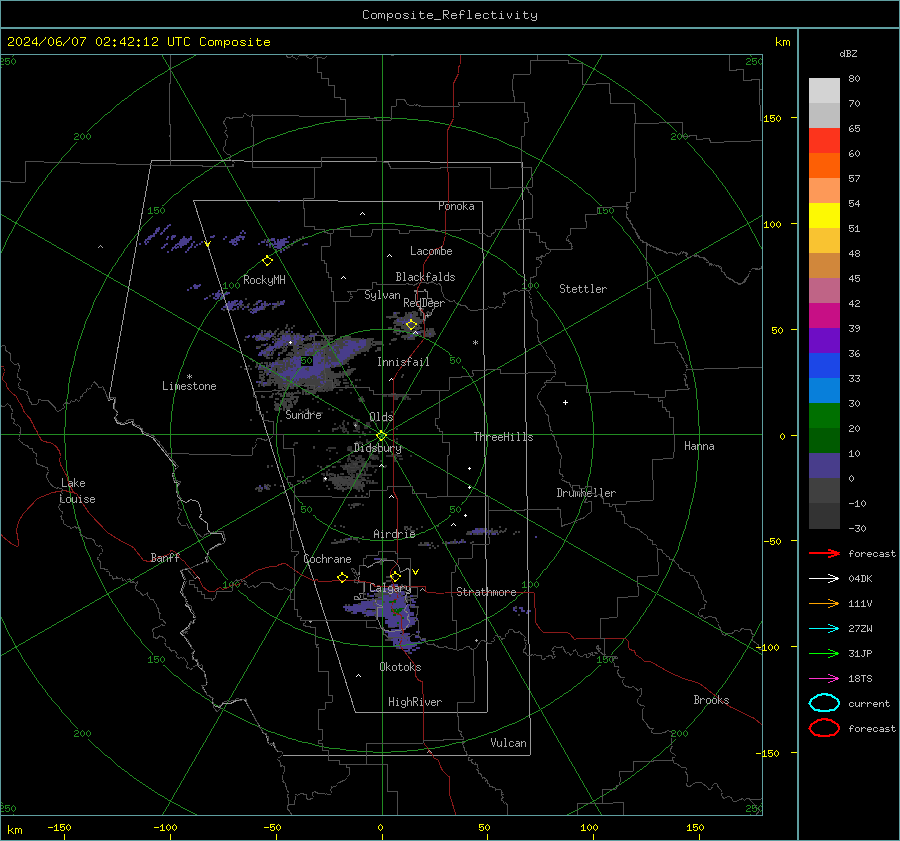Click the Sundre city label
Image resolution: width=900 pixels, height=841 pixels.
pyautogui.click(x=304, y=414)
